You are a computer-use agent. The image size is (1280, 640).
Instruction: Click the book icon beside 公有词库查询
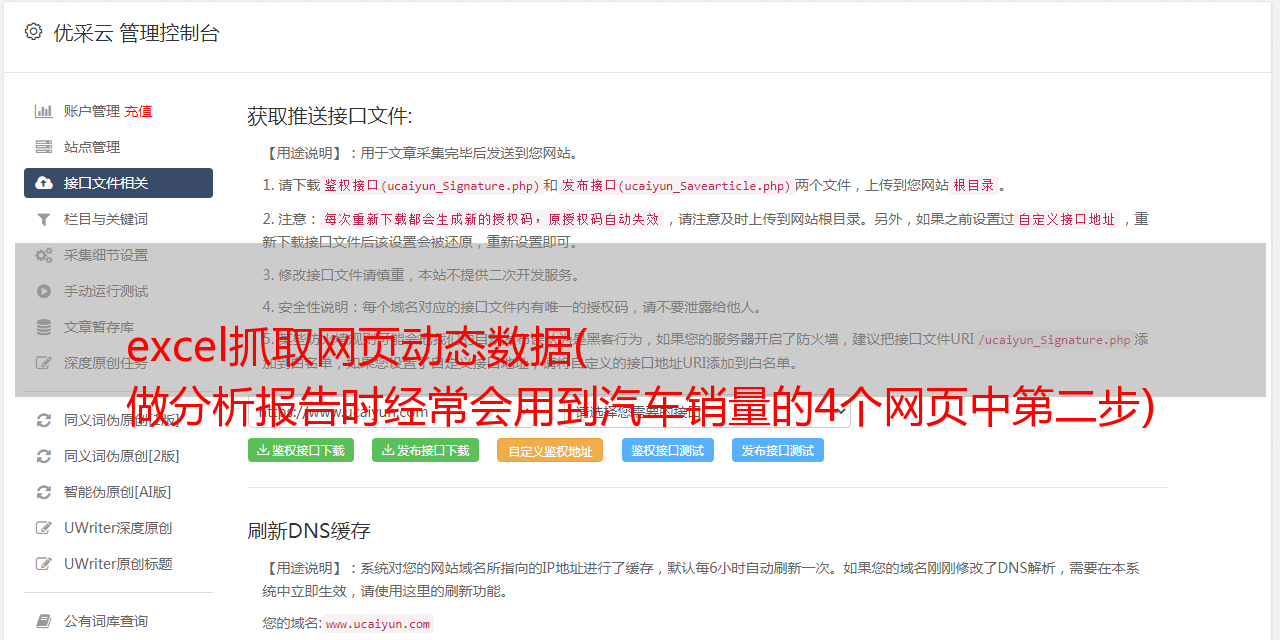pyautogui.click(x=44, y=621)
